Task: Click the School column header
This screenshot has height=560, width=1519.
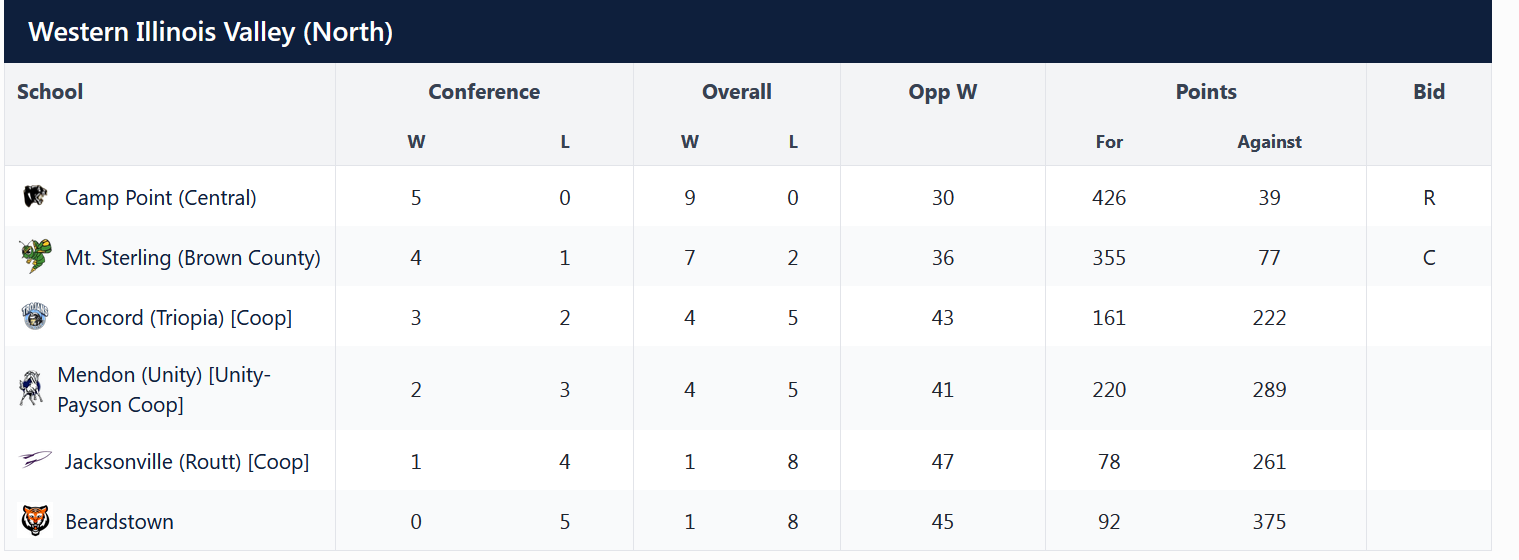Action: click(x=50, y=92)
